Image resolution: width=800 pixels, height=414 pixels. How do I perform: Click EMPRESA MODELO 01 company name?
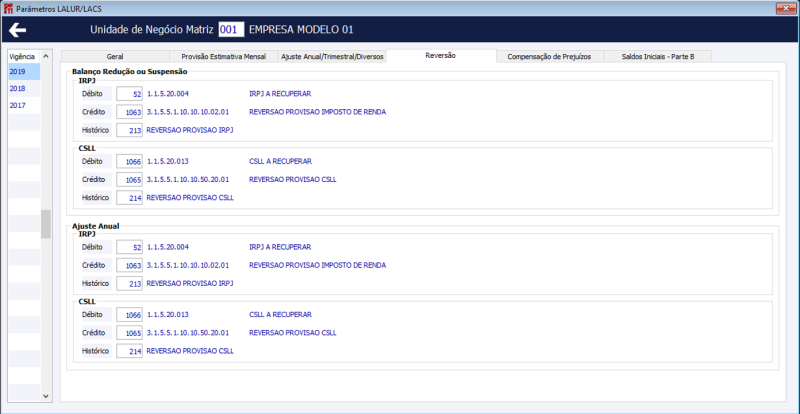[x=301, y=30]
